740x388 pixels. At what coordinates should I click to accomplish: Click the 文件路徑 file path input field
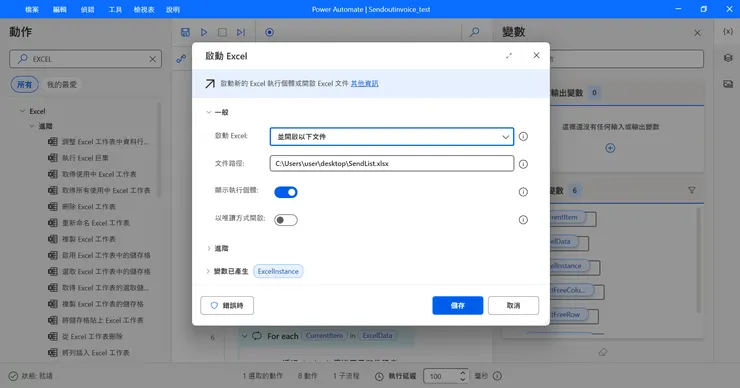(x=392, y=163)
